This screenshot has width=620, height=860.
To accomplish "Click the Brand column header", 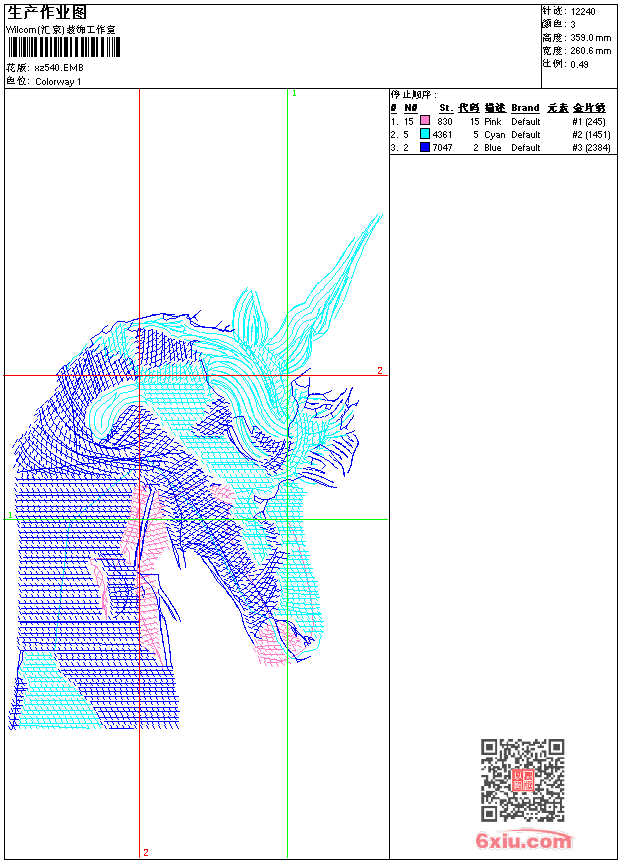I will [525, 108].
